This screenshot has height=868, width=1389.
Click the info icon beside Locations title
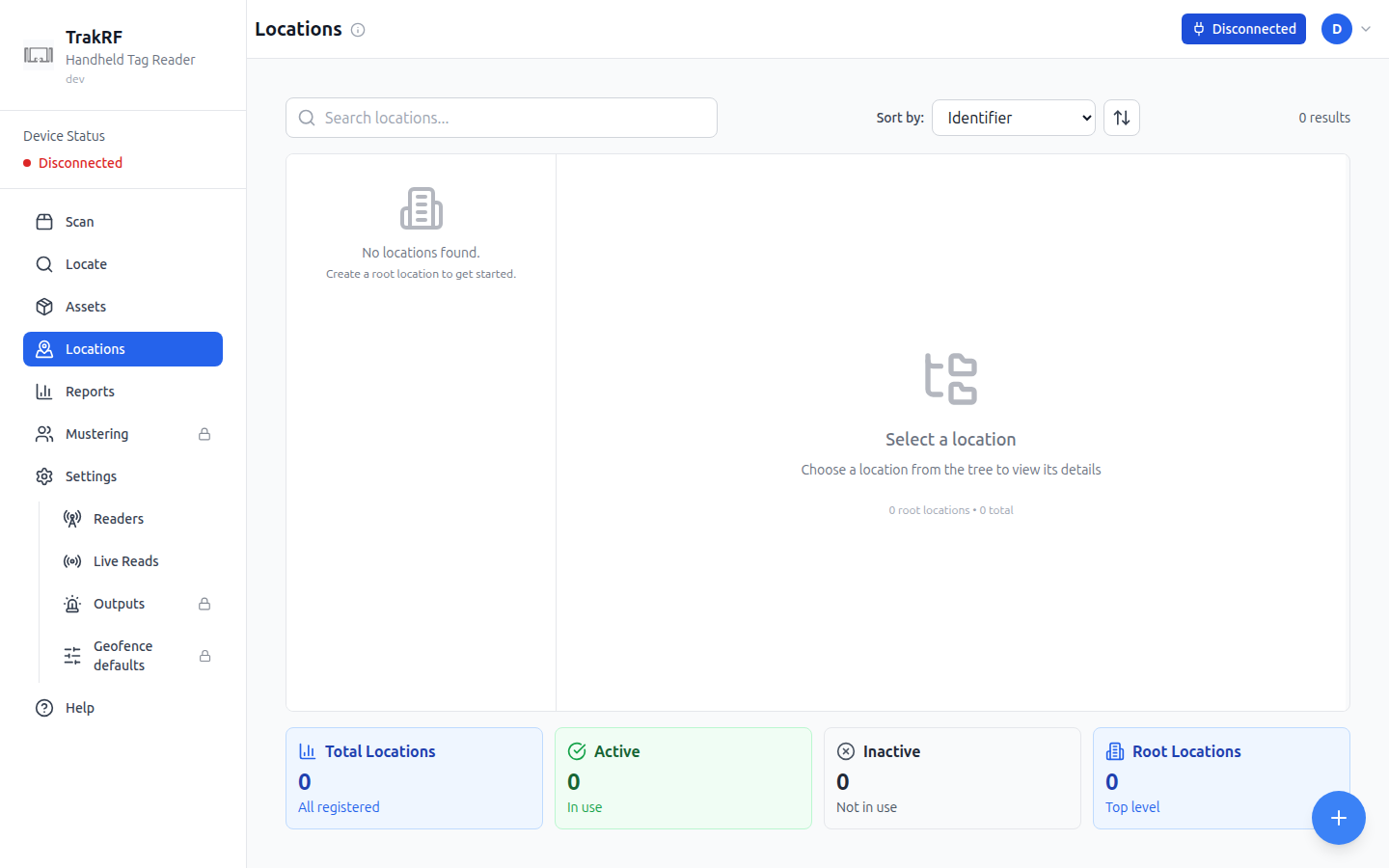(x=358, y=30)
